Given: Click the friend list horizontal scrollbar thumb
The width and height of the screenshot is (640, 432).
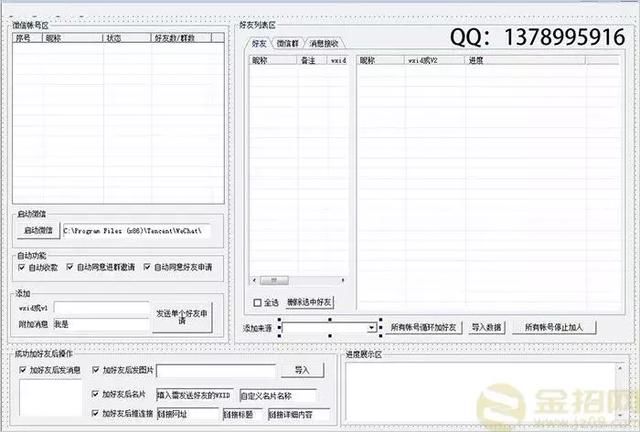Looking at the screenshot, I should point(274,280).
